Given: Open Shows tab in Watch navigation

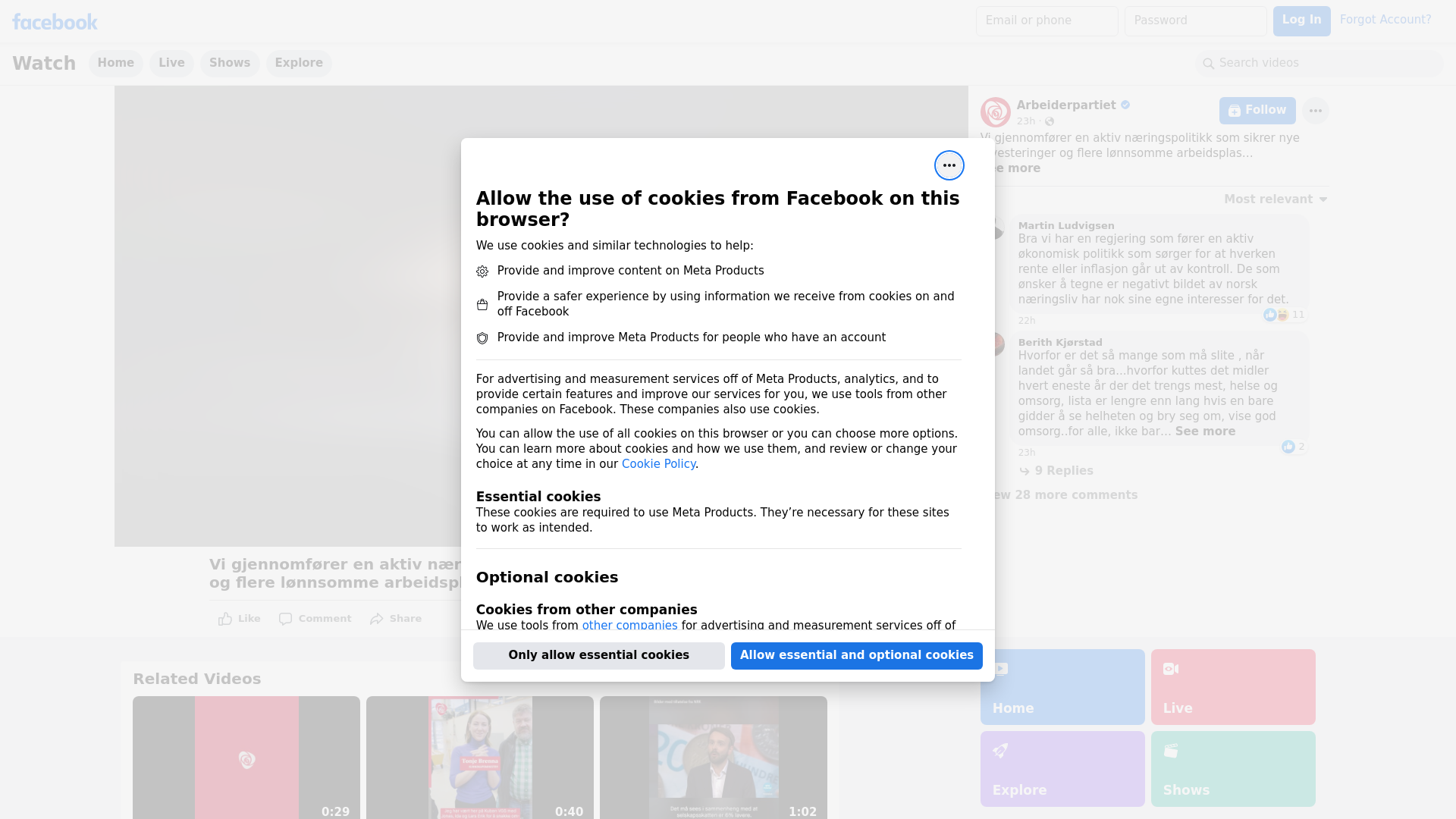Looking at the screenshot, I should click(230, 63).
